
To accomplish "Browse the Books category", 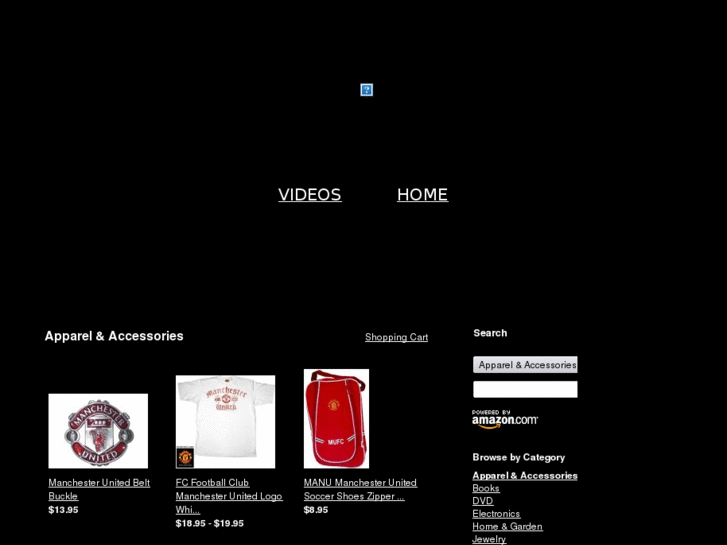I will [486, 488].
